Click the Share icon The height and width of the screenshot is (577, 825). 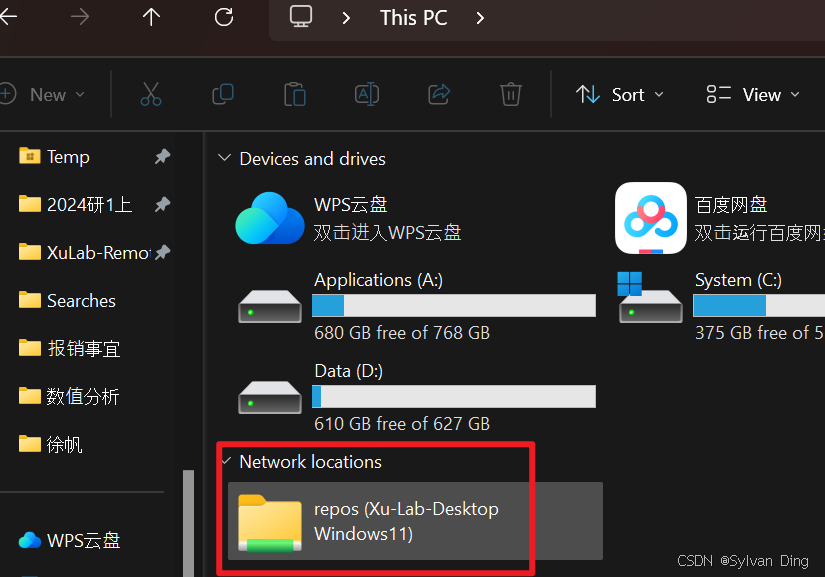[439, 94]
